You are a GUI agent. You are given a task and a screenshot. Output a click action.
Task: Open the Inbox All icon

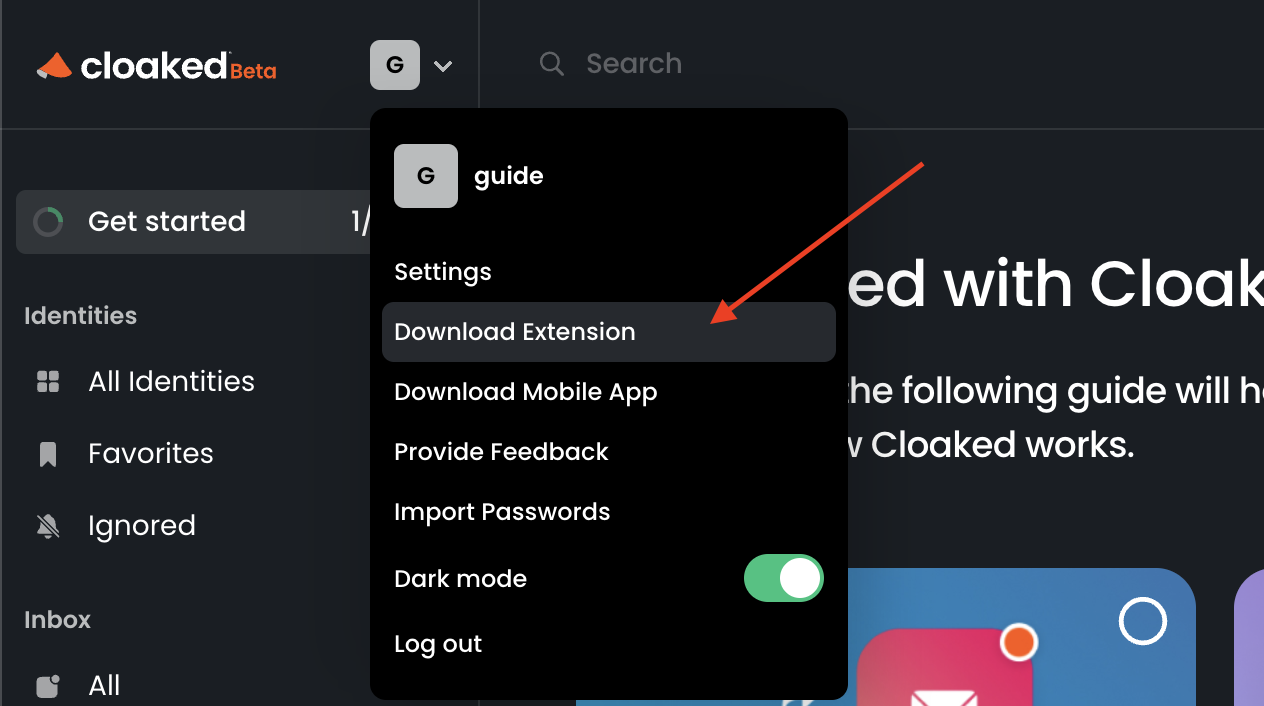tap(48, 686)
